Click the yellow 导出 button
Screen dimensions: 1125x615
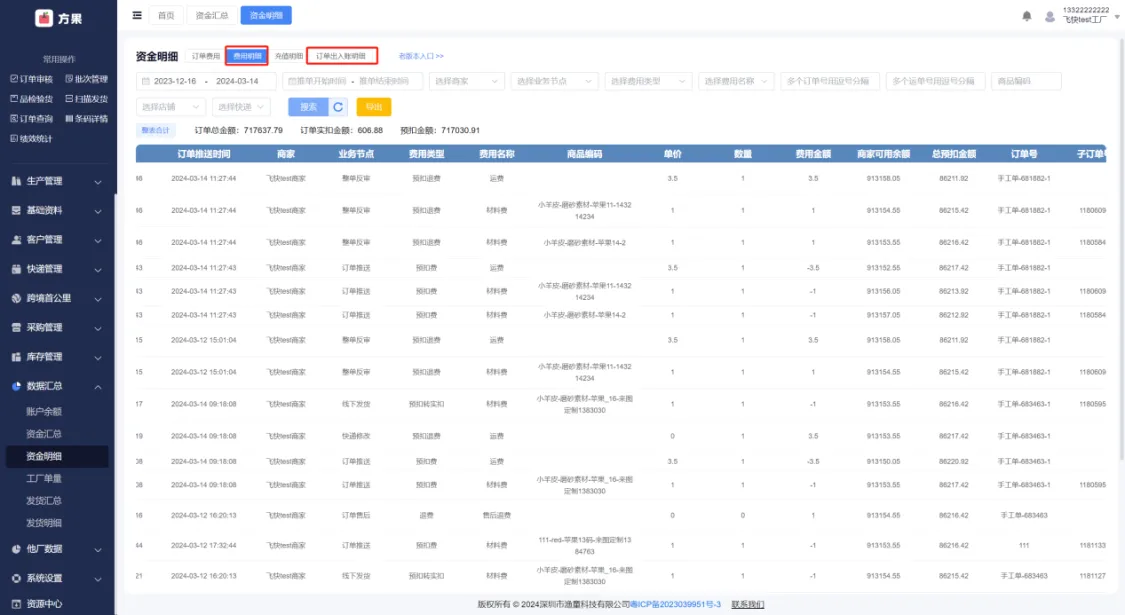(x=373, y=107)
